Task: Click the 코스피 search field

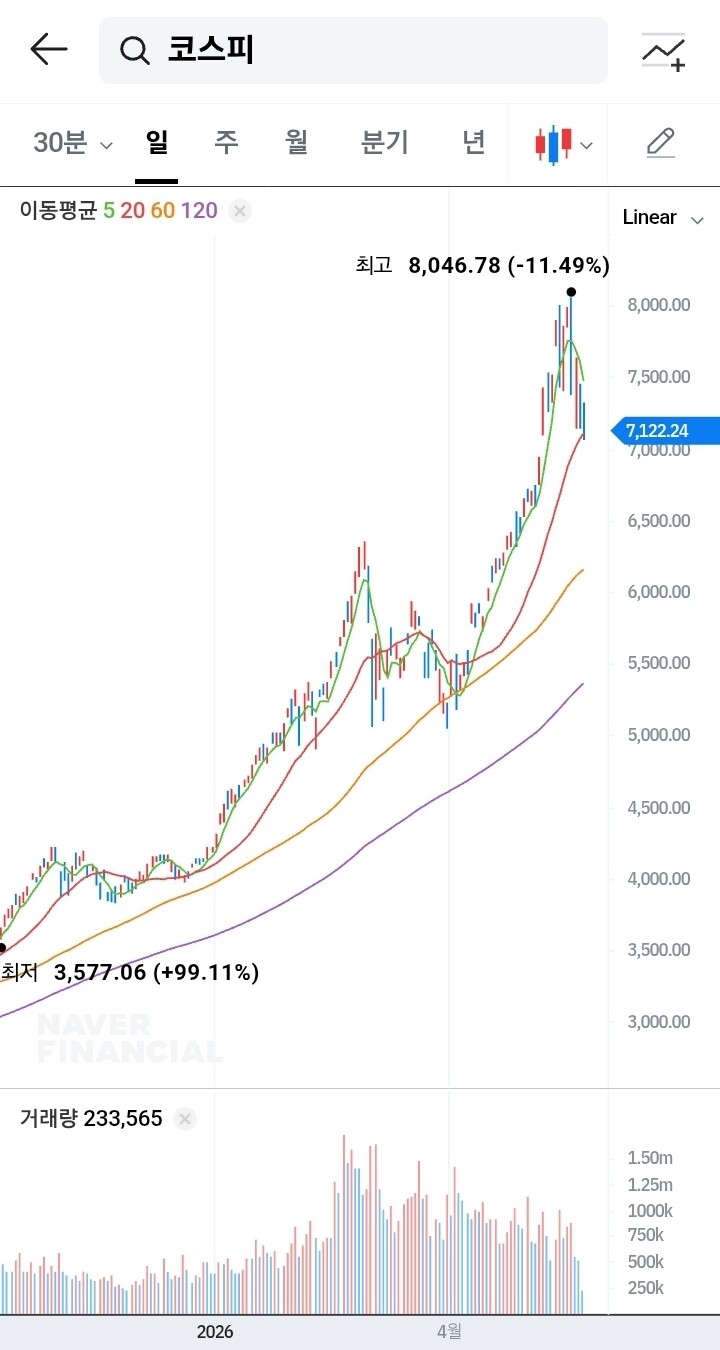Action: [x=353, y=50]
